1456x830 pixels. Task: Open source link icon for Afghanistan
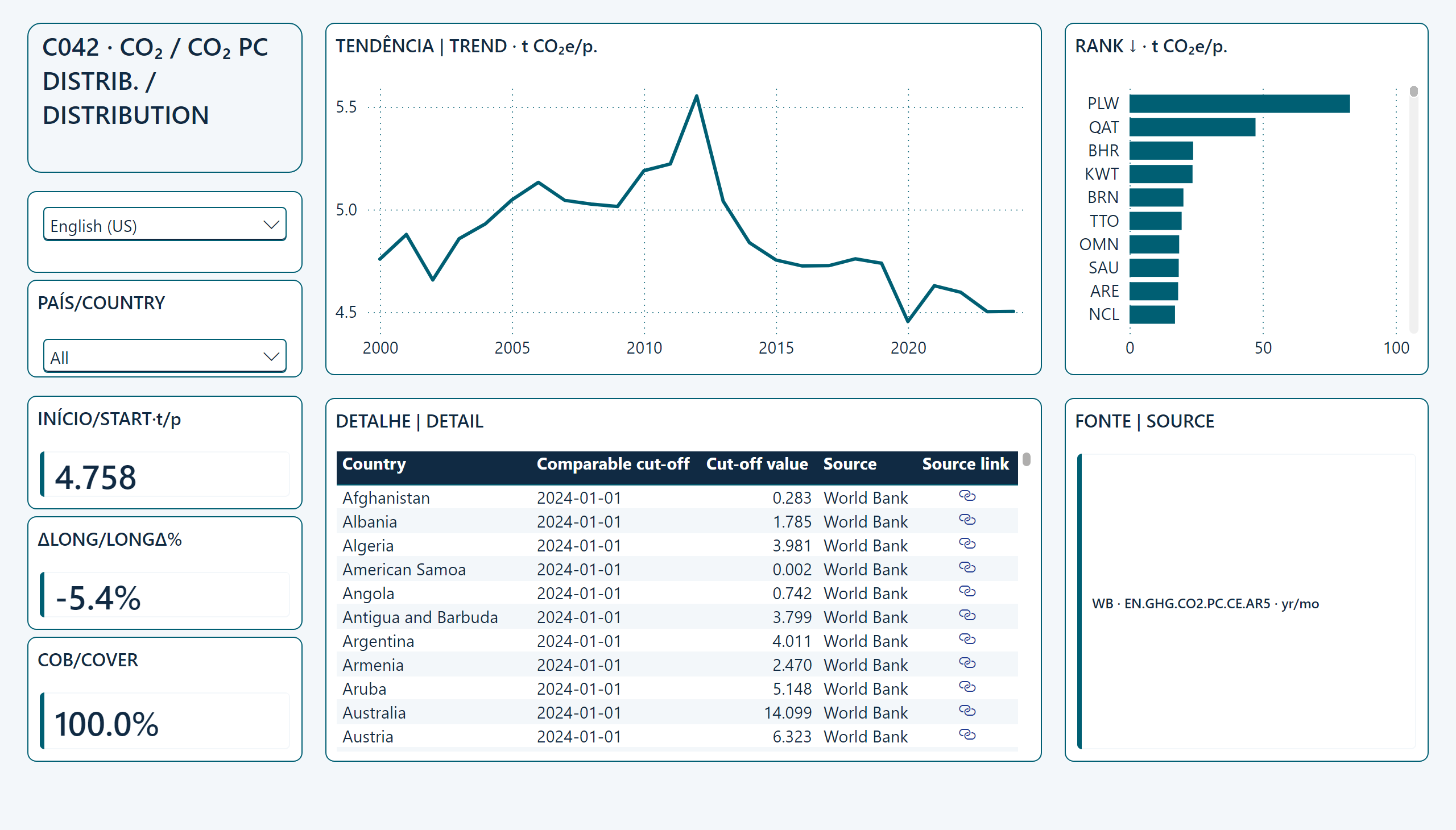pos(967,496)
